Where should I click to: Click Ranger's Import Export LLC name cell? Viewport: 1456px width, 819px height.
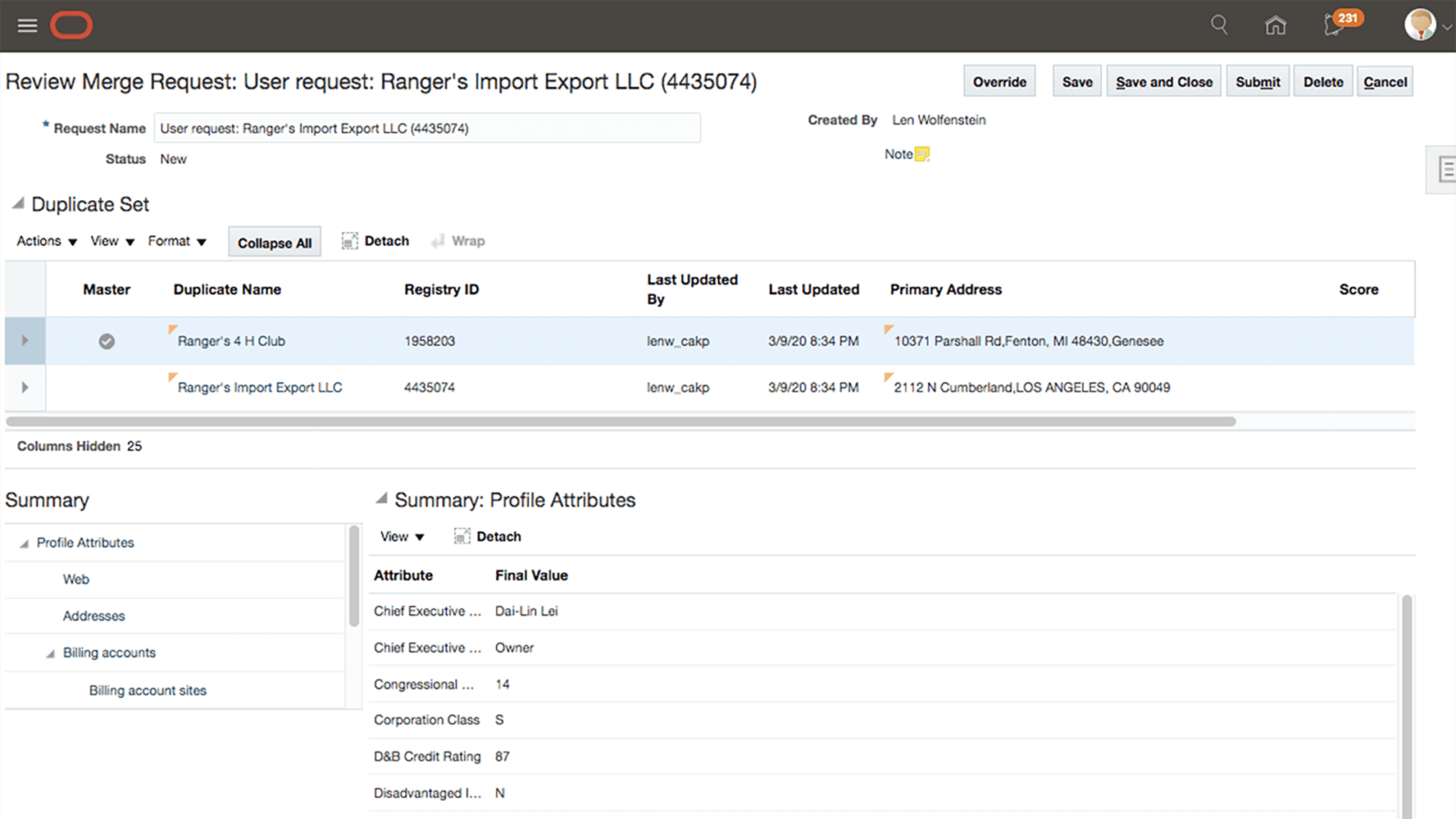[260, 388]
